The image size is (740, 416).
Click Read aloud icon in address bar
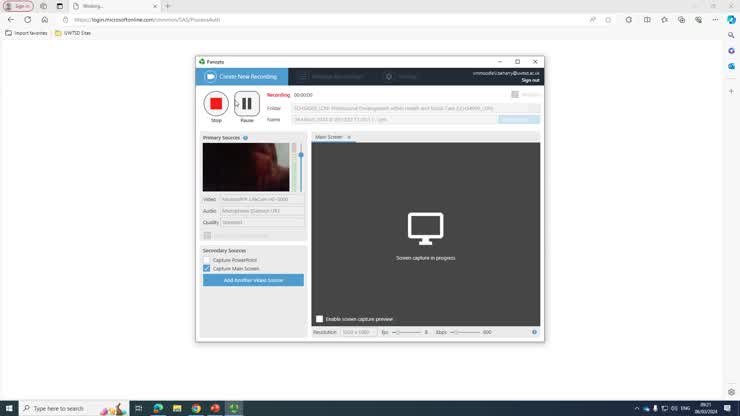click(x=593, y=20)
